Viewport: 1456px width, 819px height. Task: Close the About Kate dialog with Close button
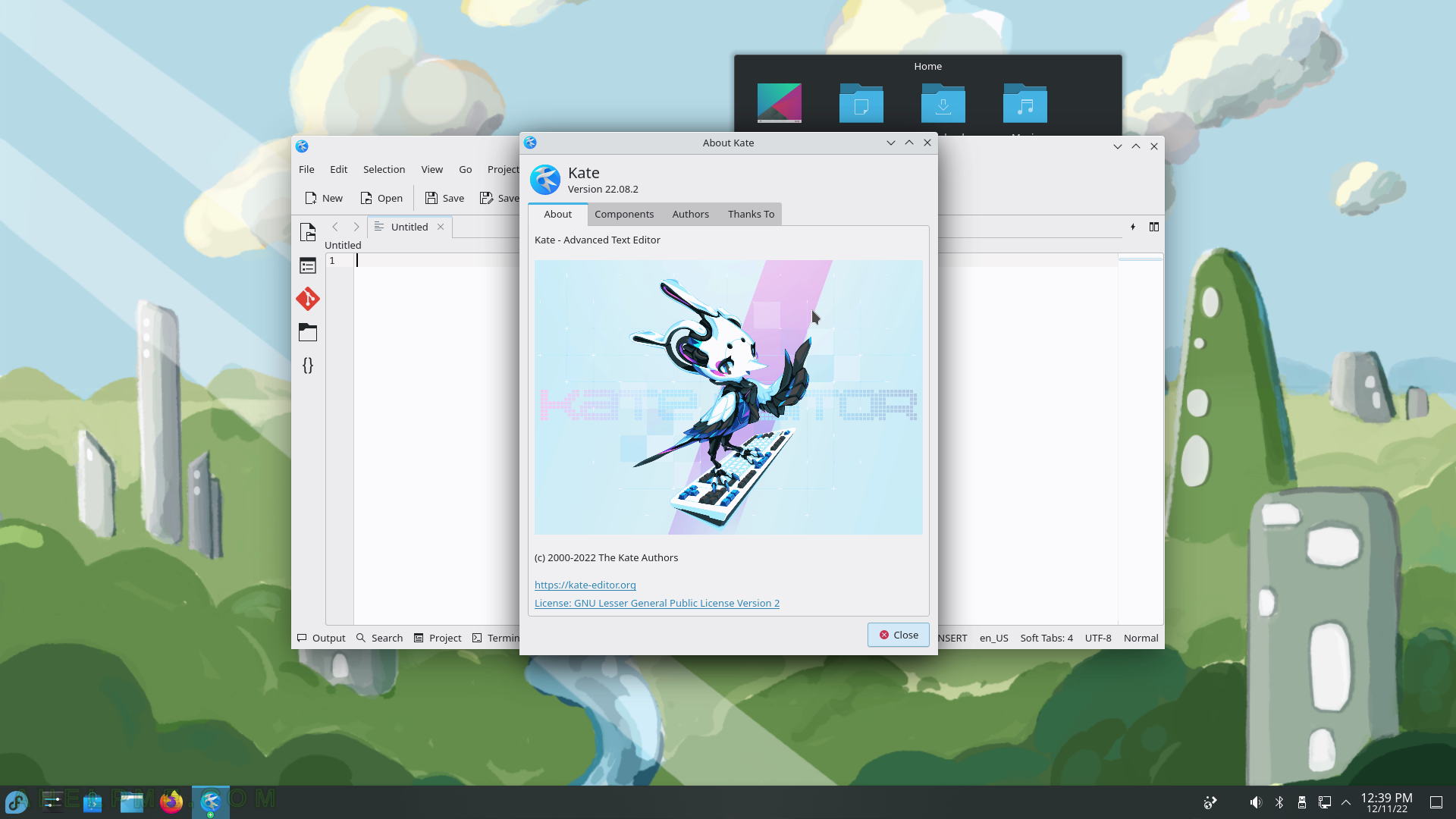(899, 635)
